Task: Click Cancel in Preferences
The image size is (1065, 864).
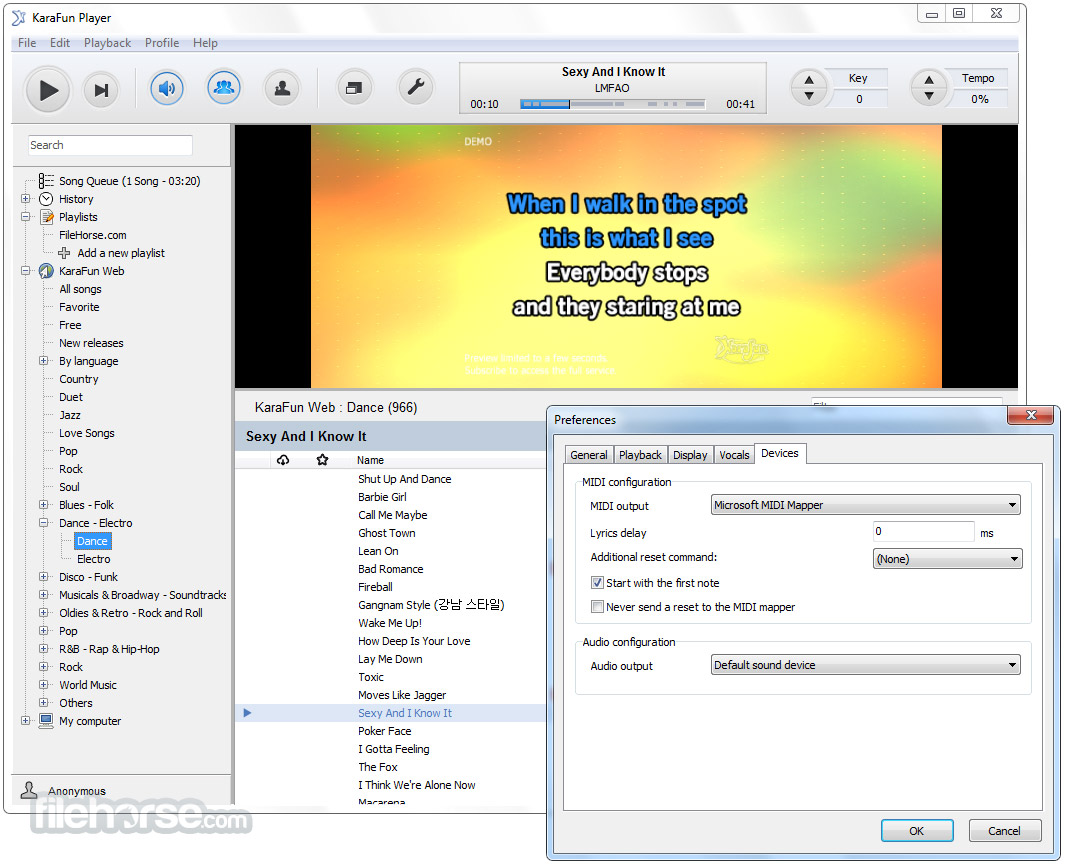Action: pos(1004,831)
